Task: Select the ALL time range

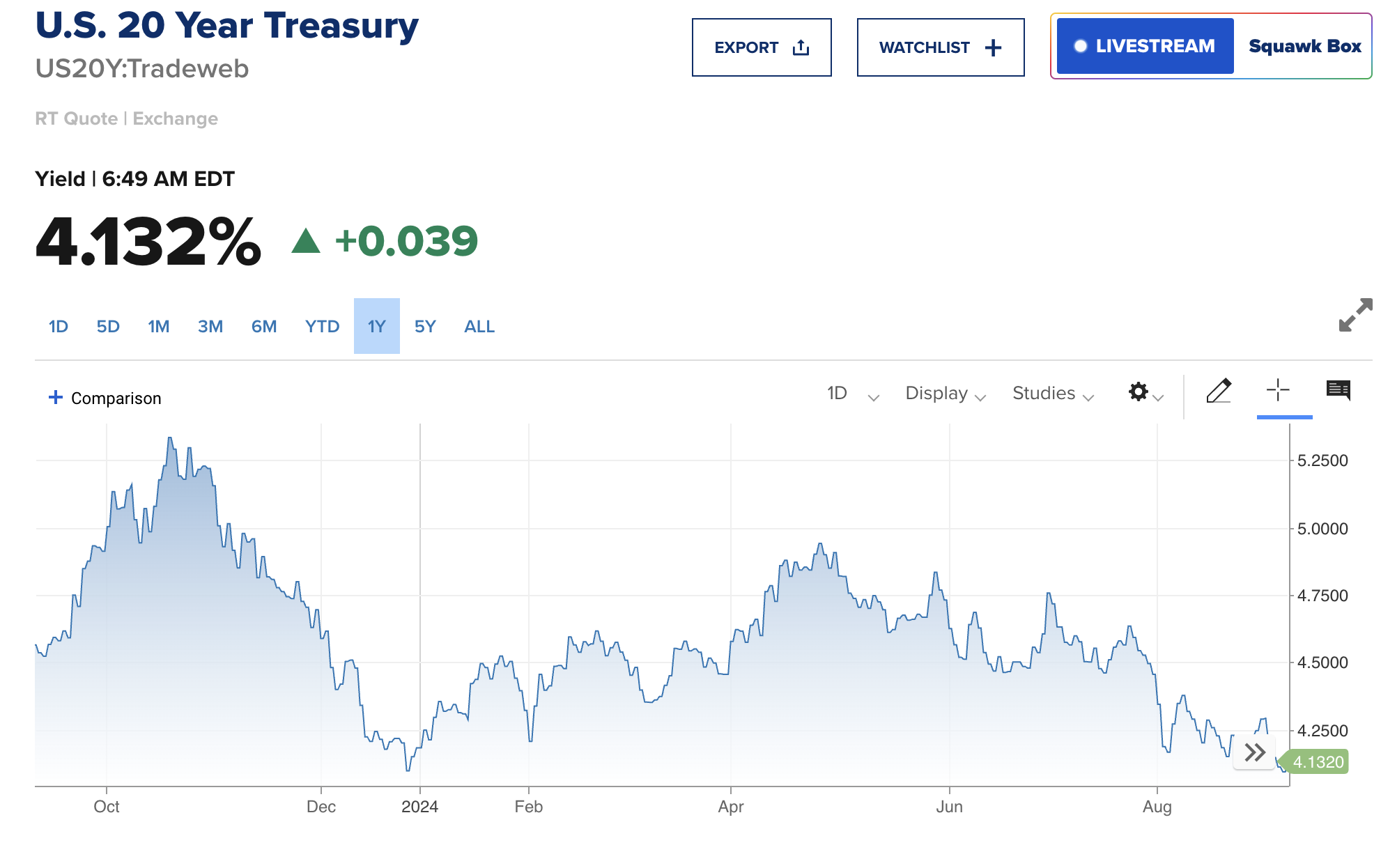Action: point(479,327)
